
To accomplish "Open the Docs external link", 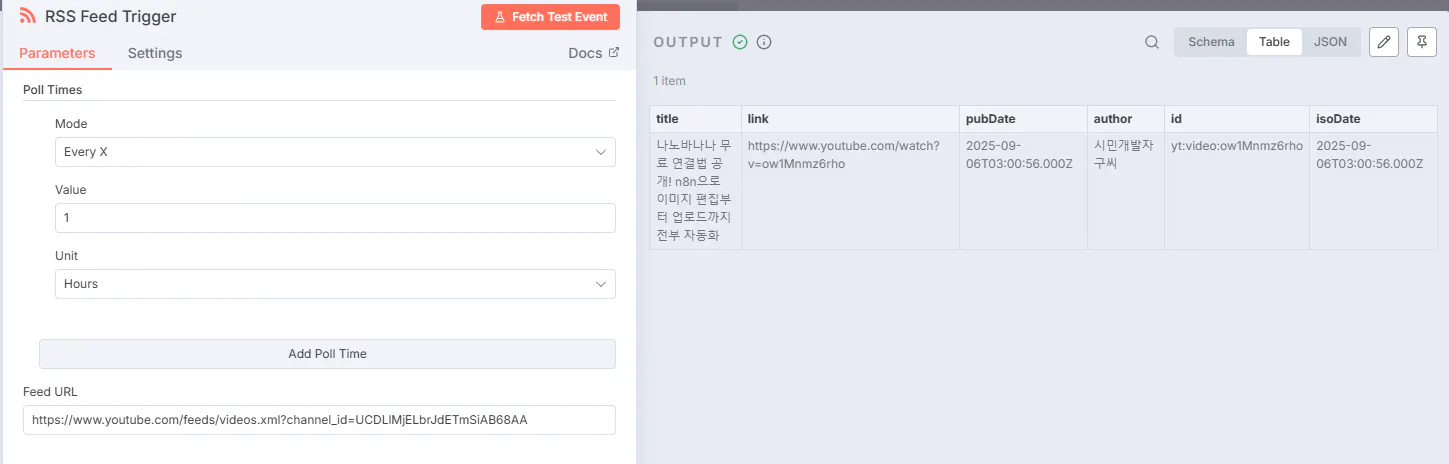I will click(593, 53).
